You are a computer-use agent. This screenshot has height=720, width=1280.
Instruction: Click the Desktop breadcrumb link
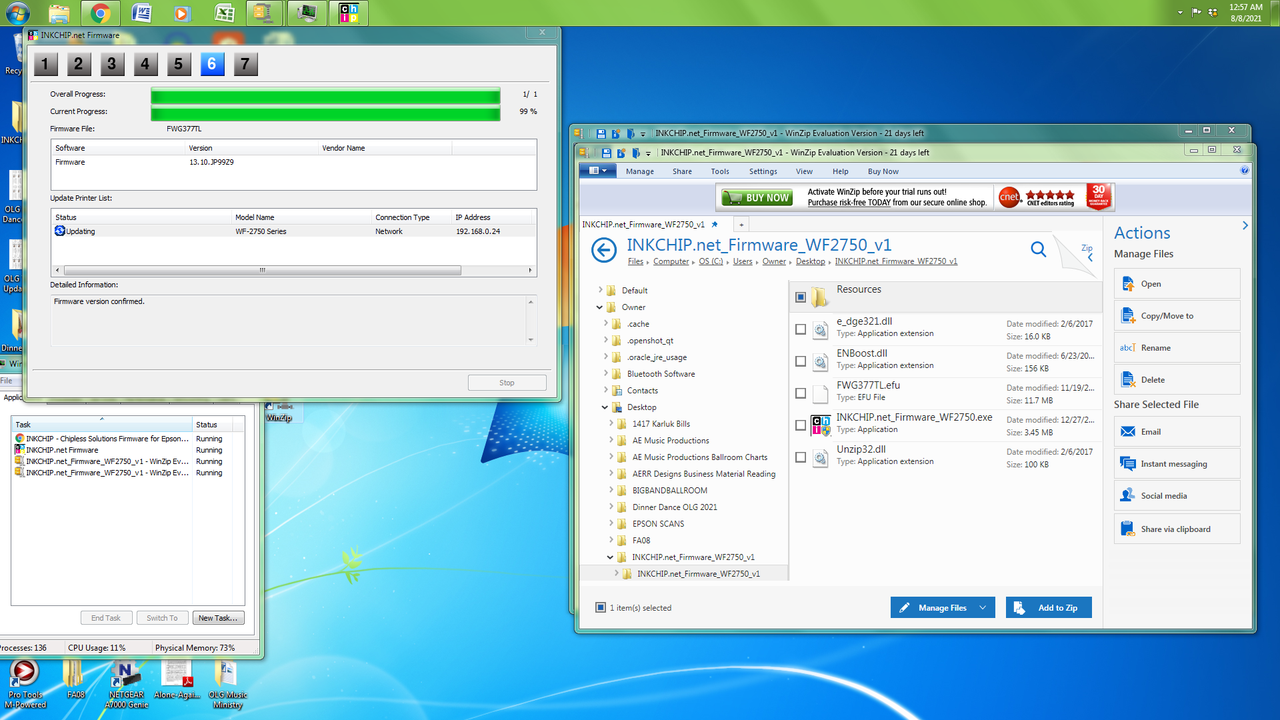click(811, 261)
